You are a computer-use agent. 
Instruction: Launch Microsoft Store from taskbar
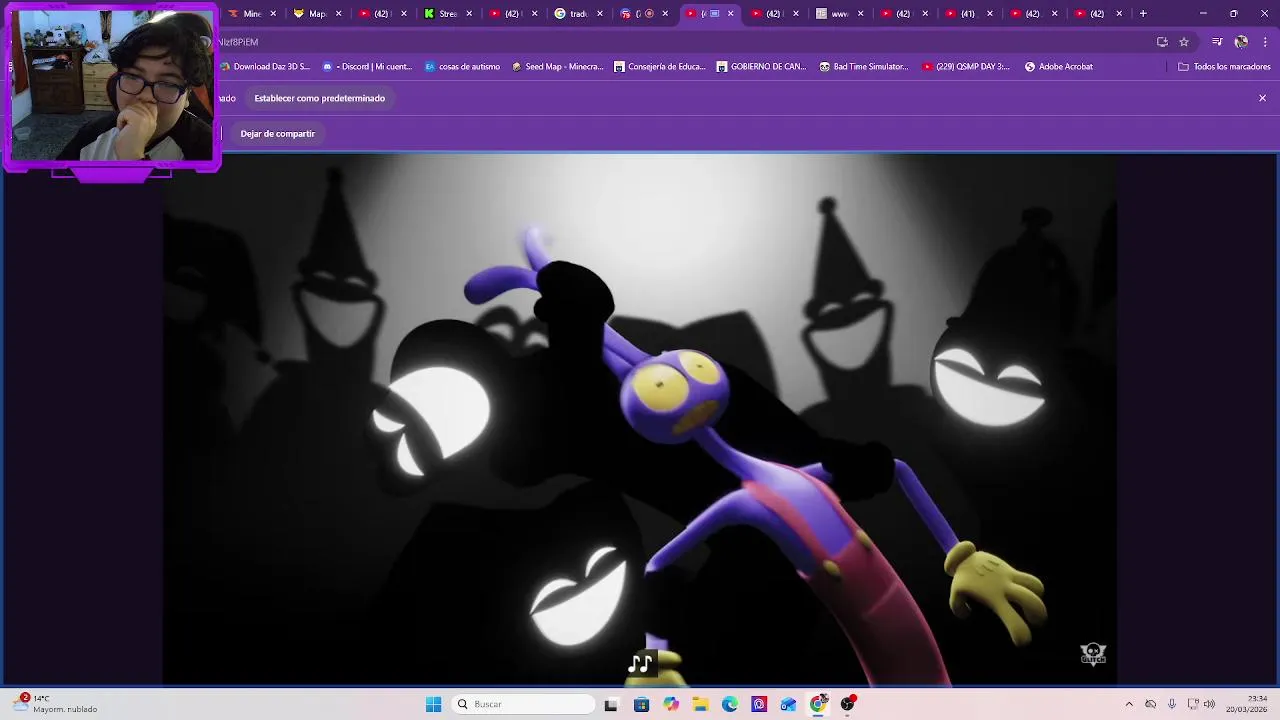click(641, 705)
